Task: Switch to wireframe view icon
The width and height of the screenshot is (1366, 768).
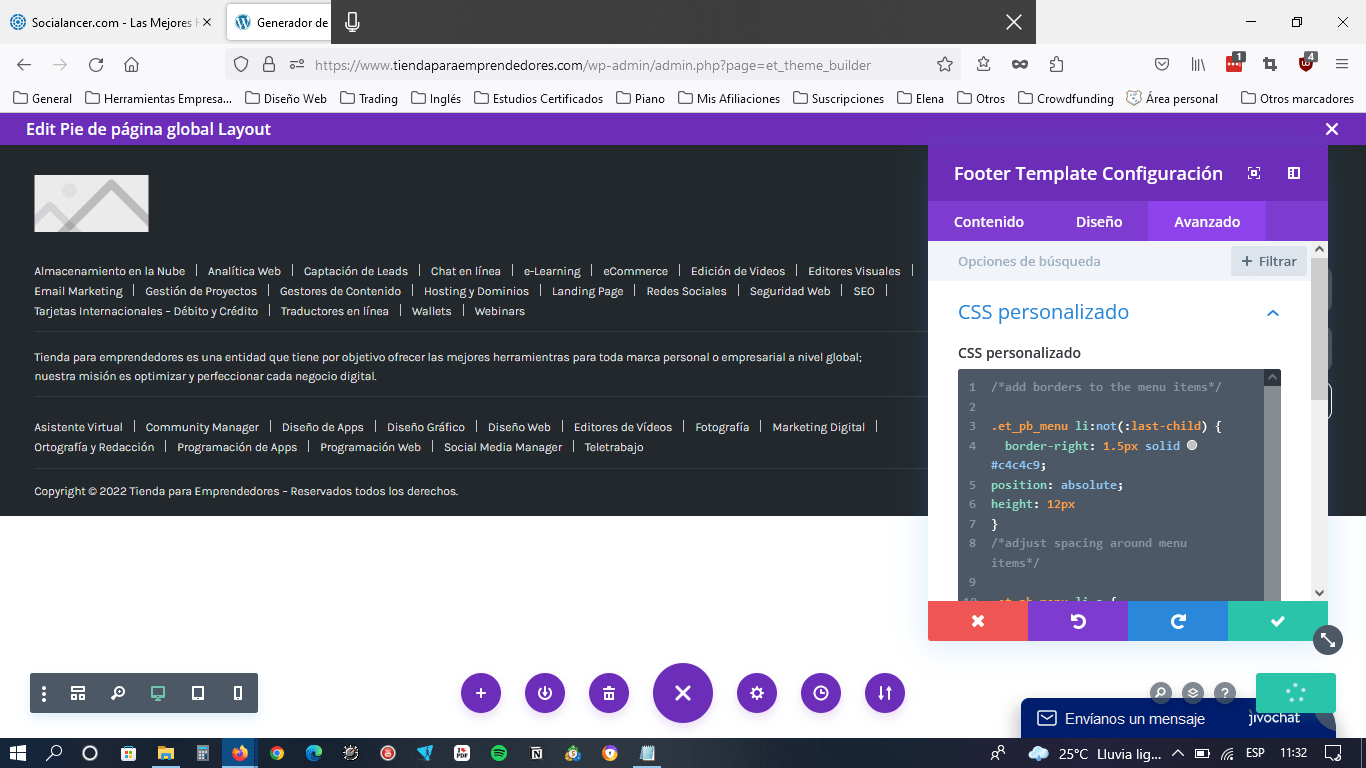Action: [78, 693]
